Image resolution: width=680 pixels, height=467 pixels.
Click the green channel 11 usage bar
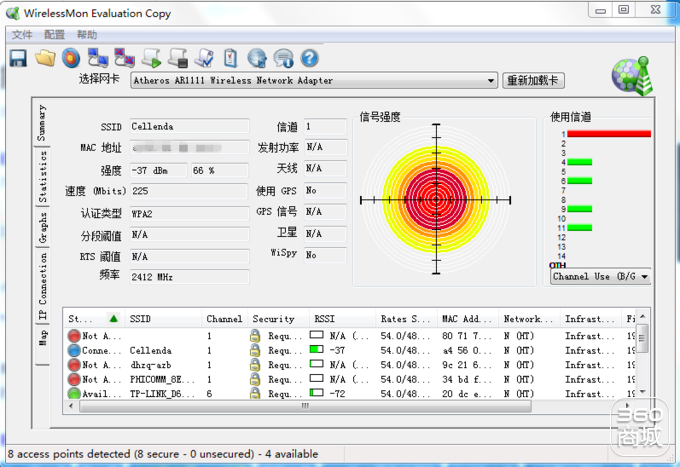(579, 228)
